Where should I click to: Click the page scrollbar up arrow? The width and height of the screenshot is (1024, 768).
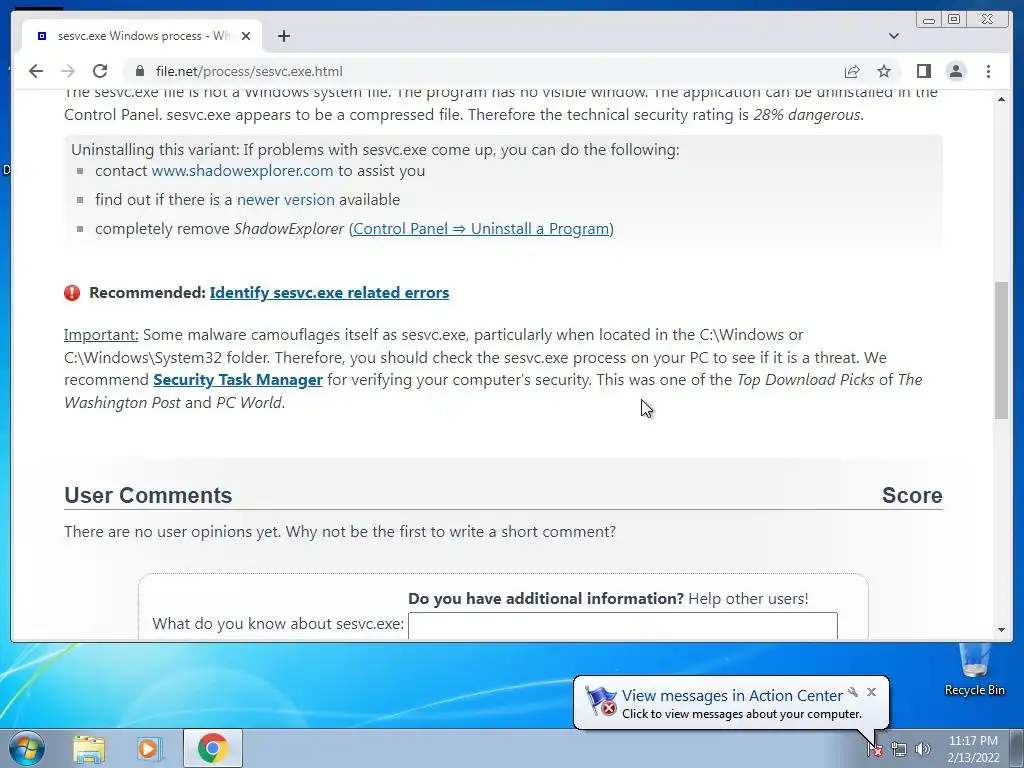pyautogui.click(x=1002, y=99)
